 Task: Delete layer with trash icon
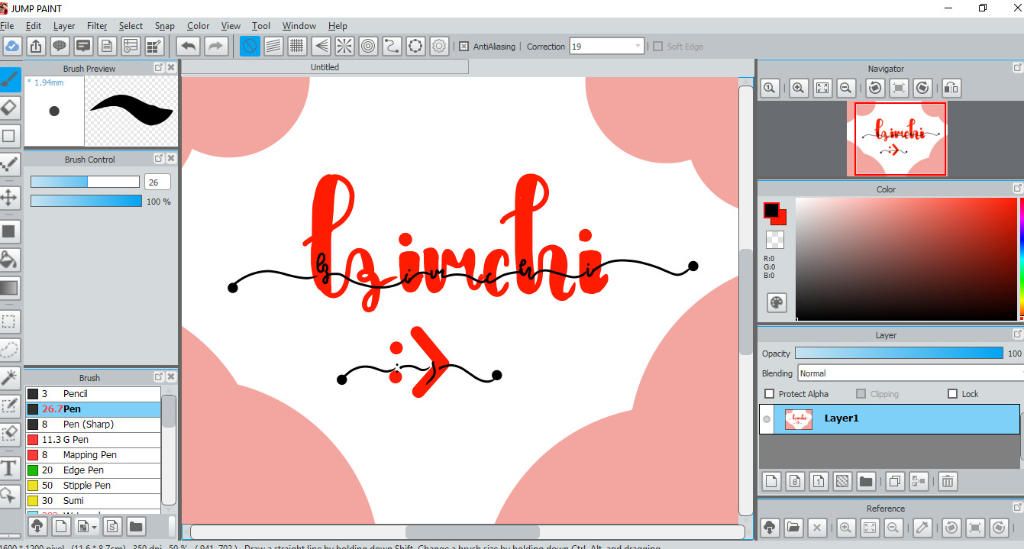point(948,482)
